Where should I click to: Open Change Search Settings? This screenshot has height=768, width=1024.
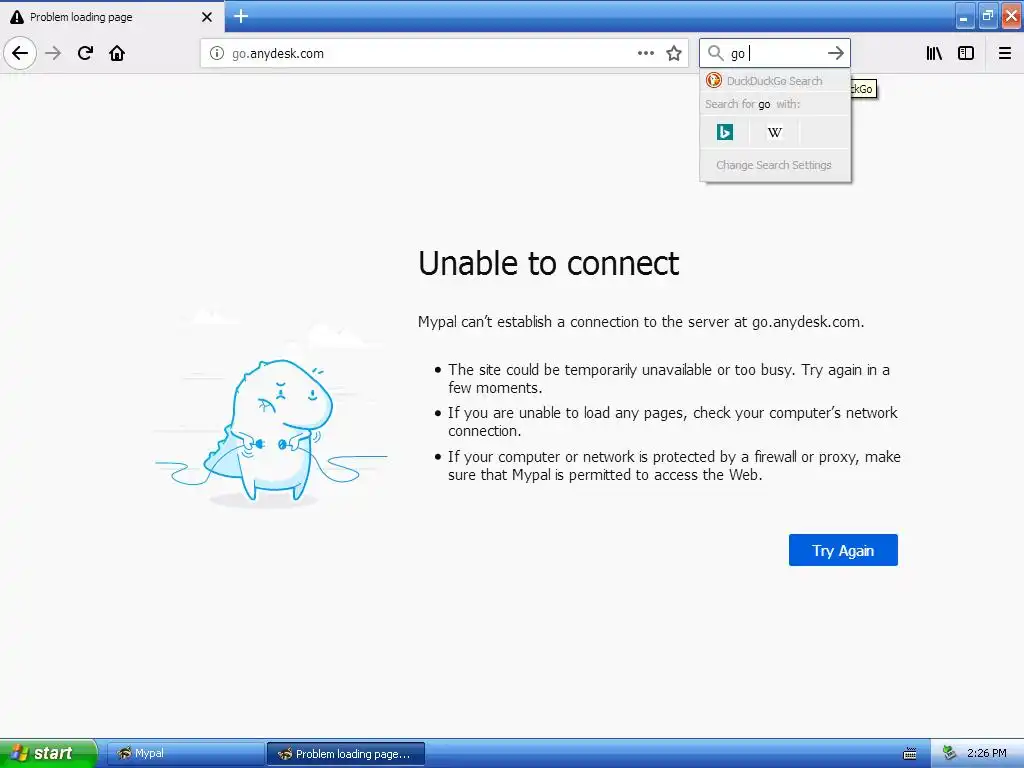(774, 165)
